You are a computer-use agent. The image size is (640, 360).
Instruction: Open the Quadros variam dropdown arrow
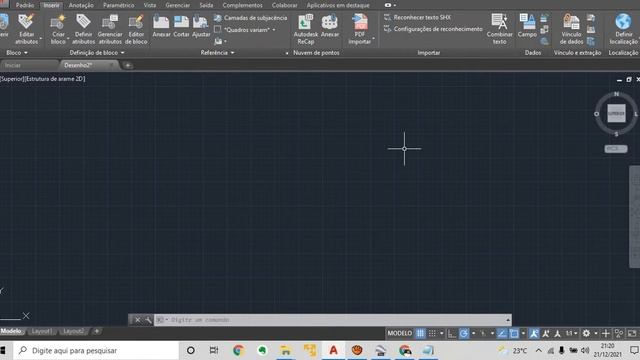[273, 30]
